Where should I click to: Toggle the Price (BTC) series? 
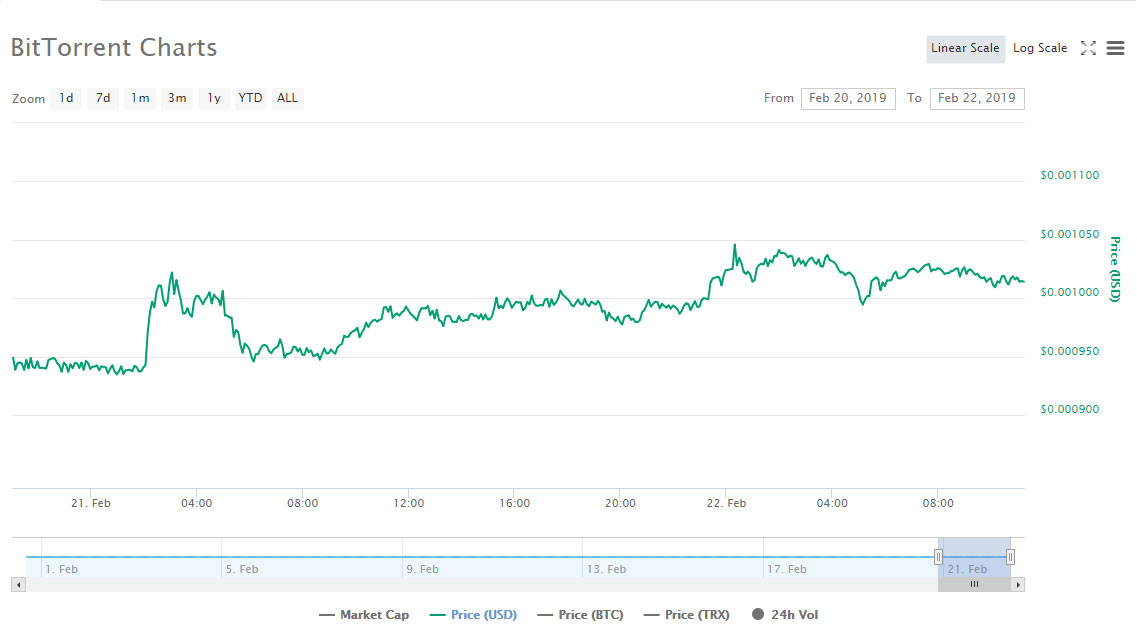point(580,615)
